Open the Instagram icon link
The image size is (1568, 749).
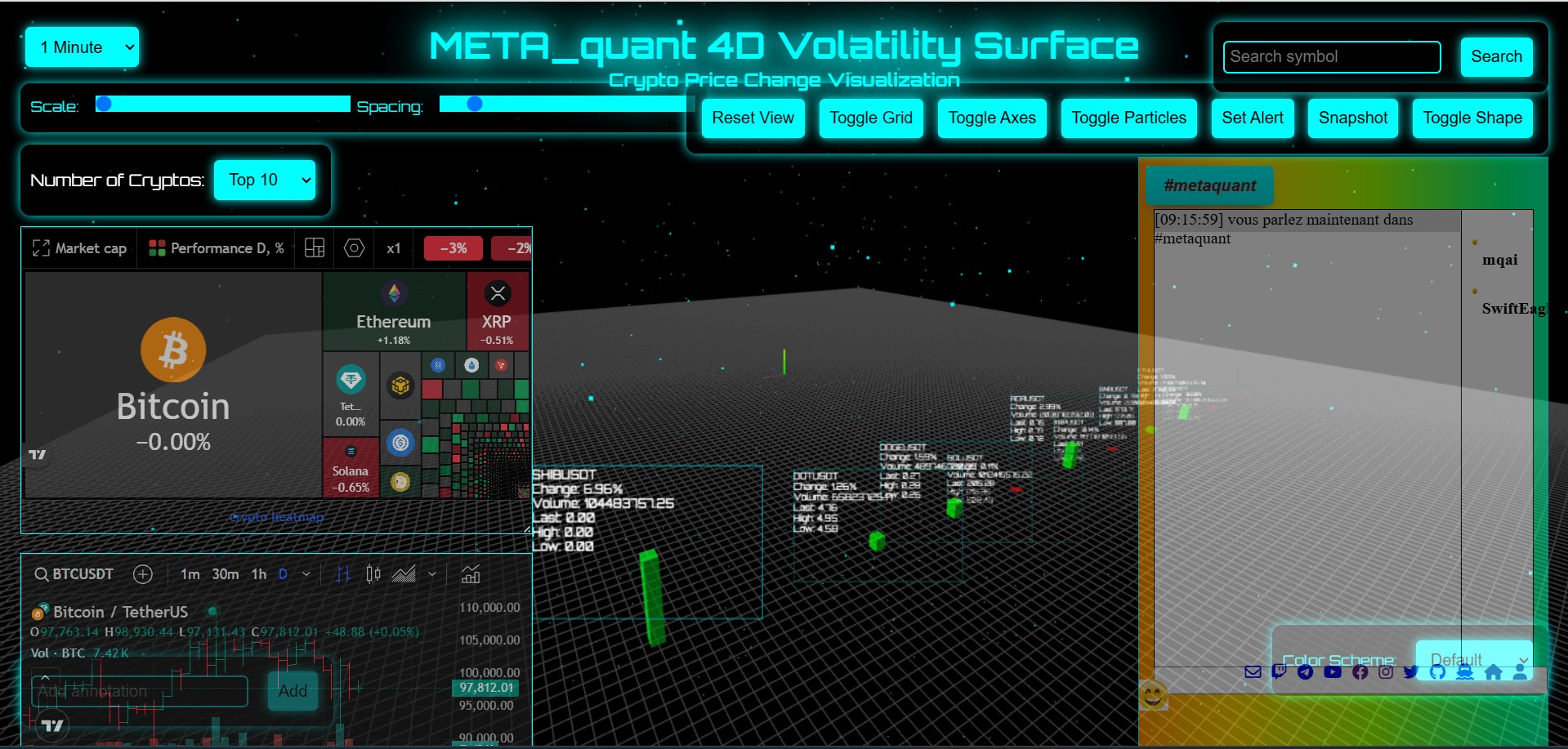(x=1386, y=671)
